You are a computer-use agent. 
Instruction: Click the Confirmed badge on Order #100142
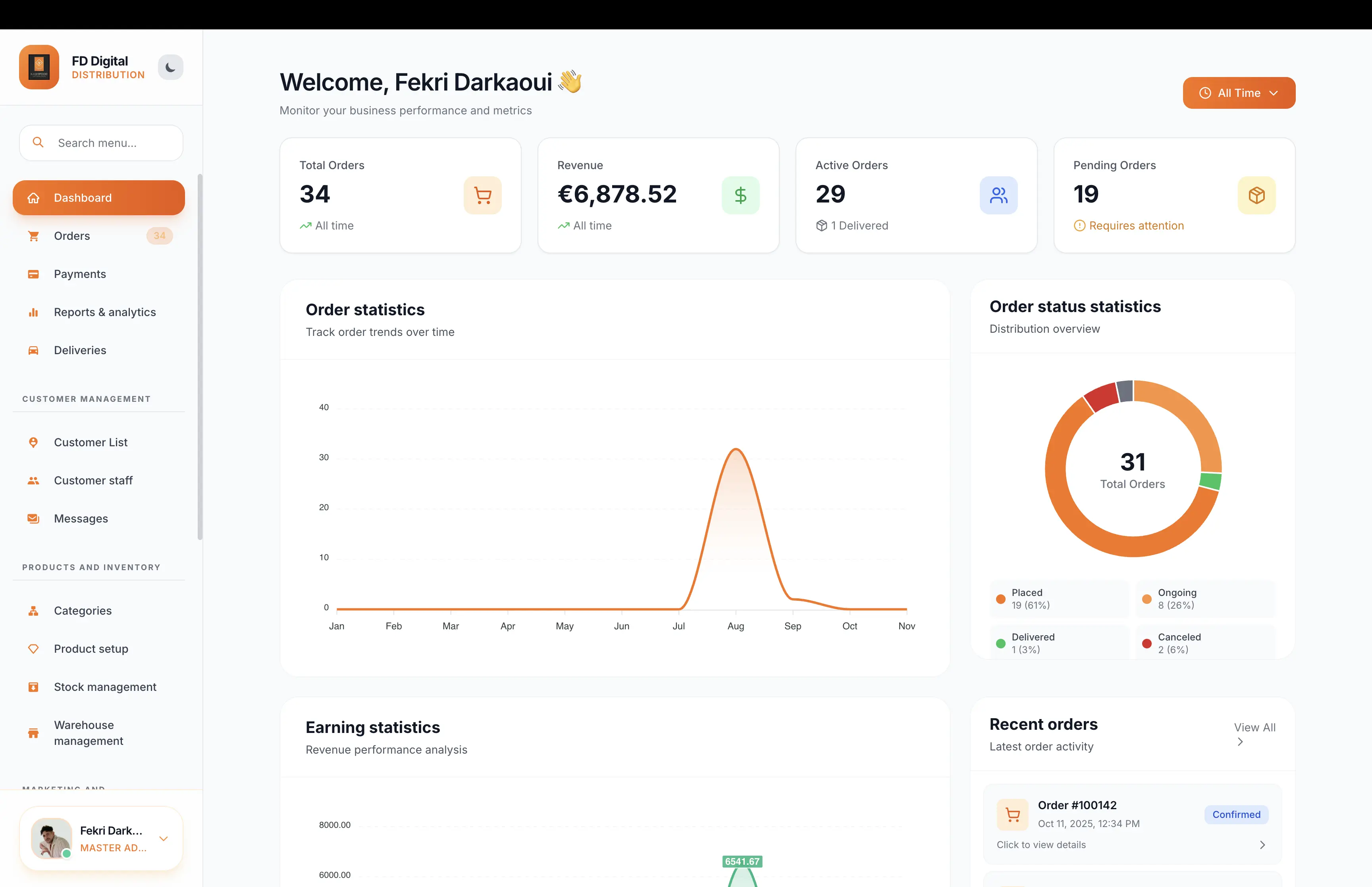(1236, 814)
